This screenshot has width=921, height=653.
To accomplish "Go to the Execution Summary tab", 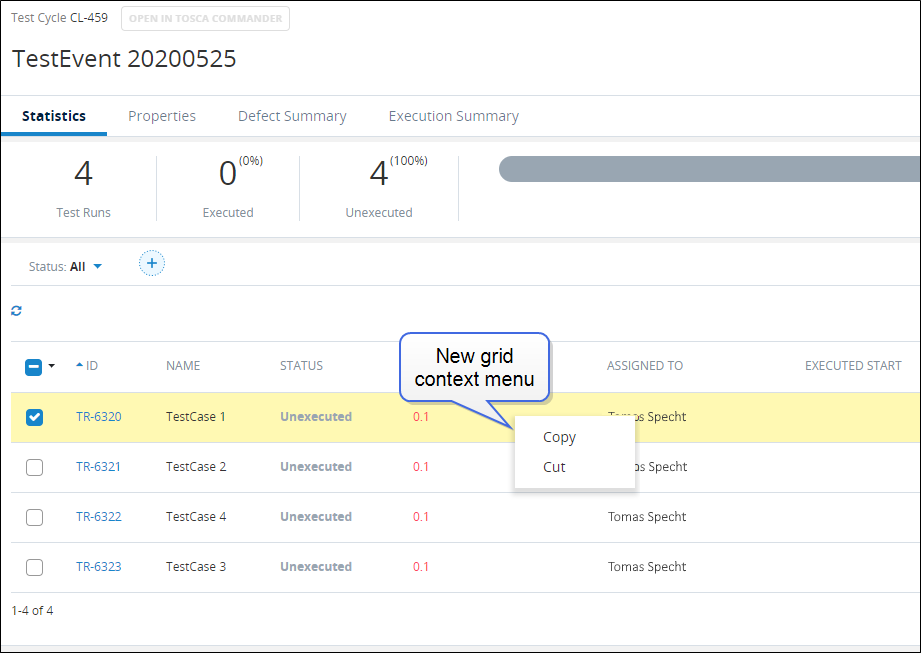I will click(453, 116).
